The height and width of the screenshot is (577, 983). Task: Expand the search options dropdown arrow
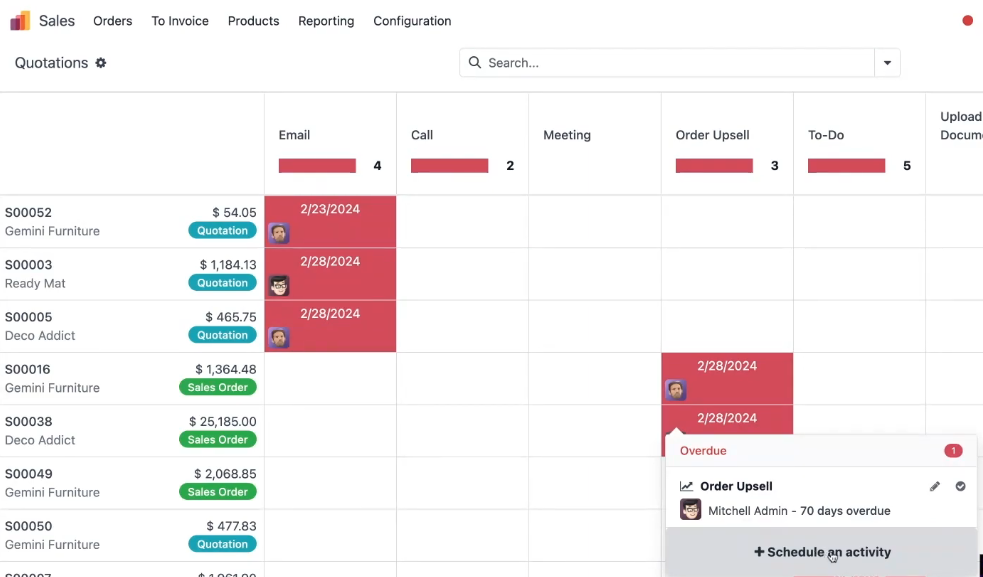tap(887, 63)
